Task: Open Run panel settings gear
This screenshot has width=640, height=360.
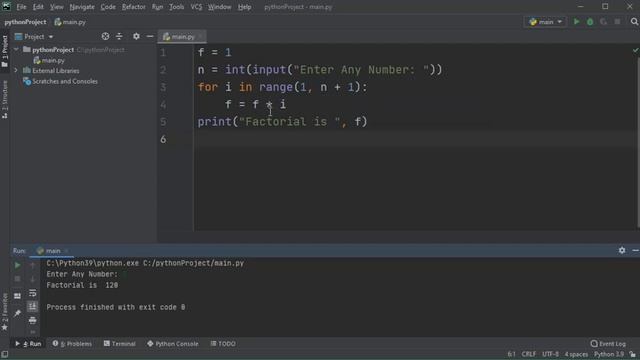Action: [x=622, y=250]
